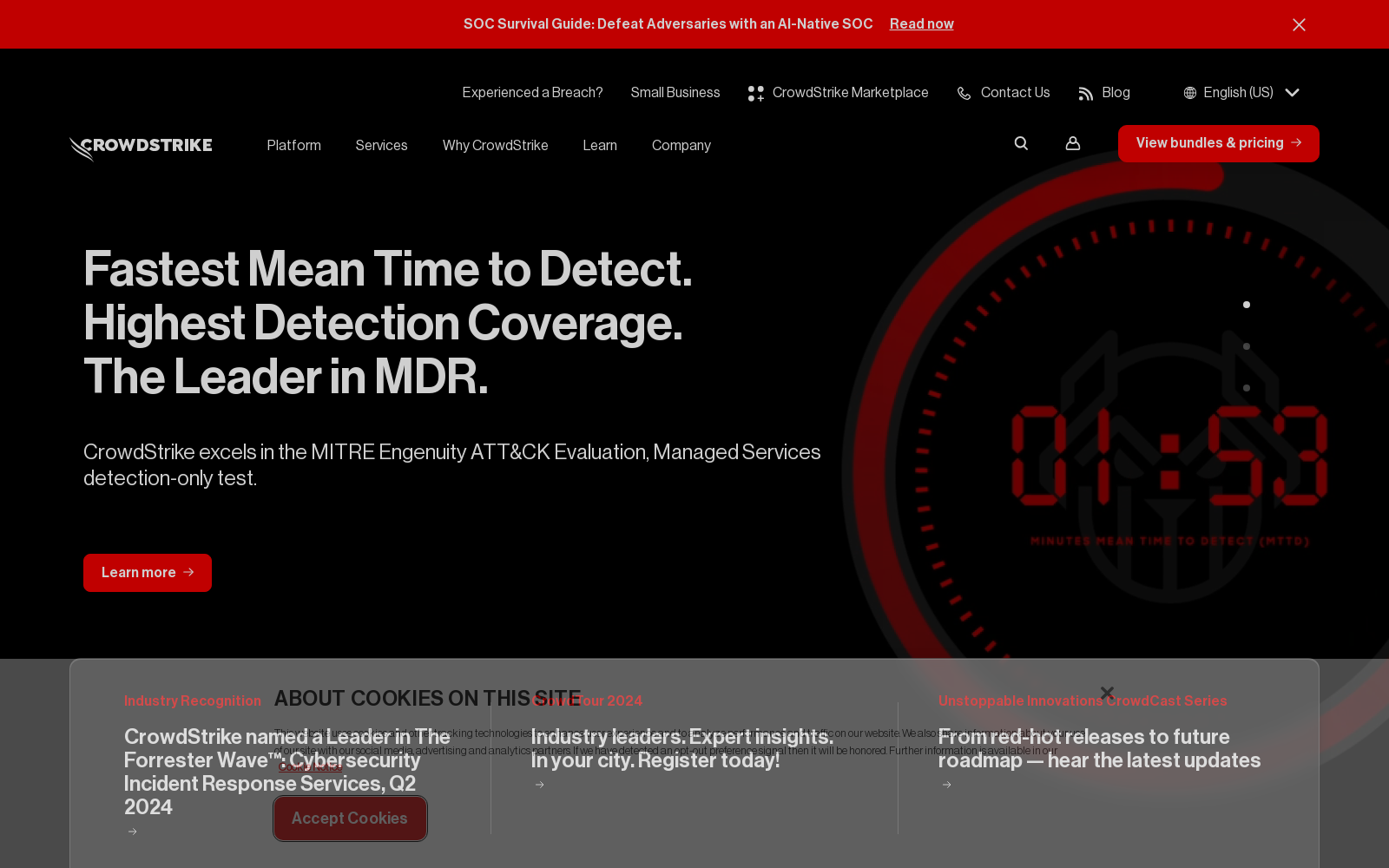Click the 'Industry Recognition' card label
Screen dimensions: 1389x868
pos(193,700)
